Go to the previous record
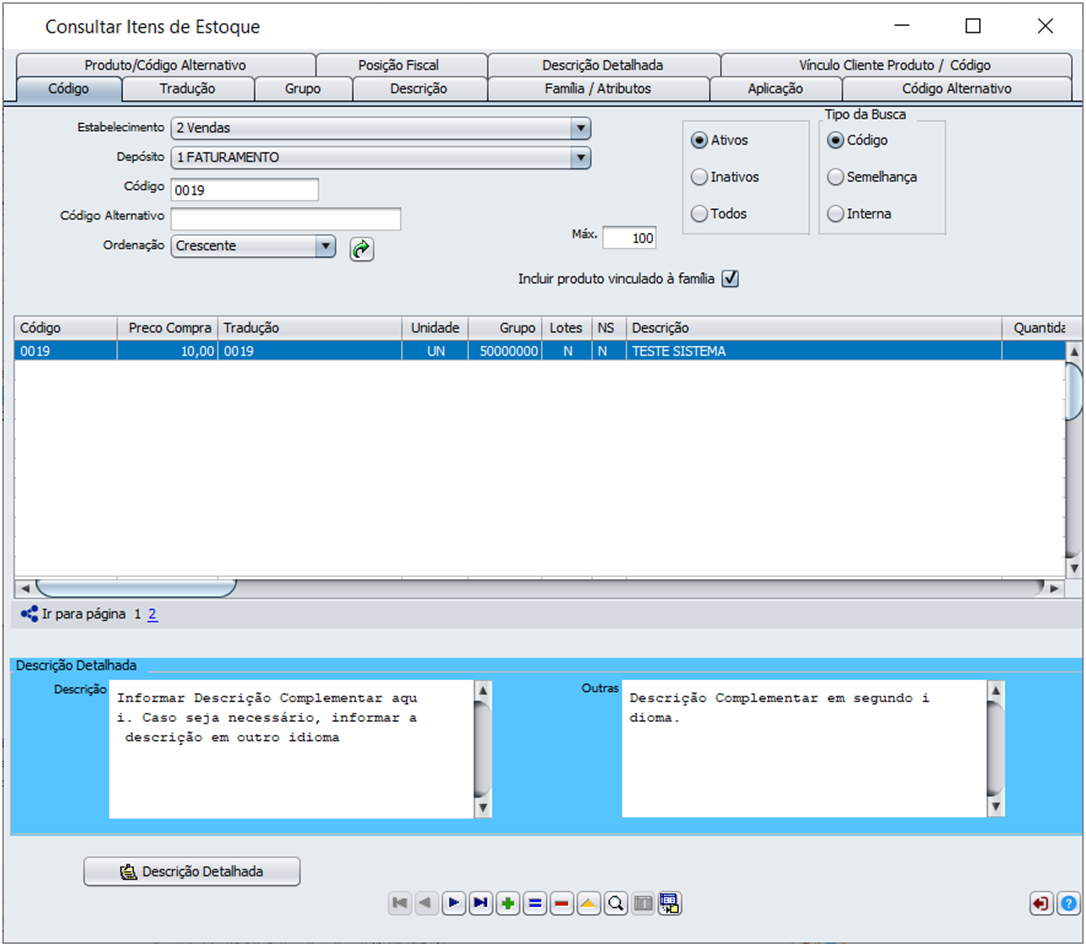Image resolution: width=1086 pixels, height=945 pixels. (427, 903)
